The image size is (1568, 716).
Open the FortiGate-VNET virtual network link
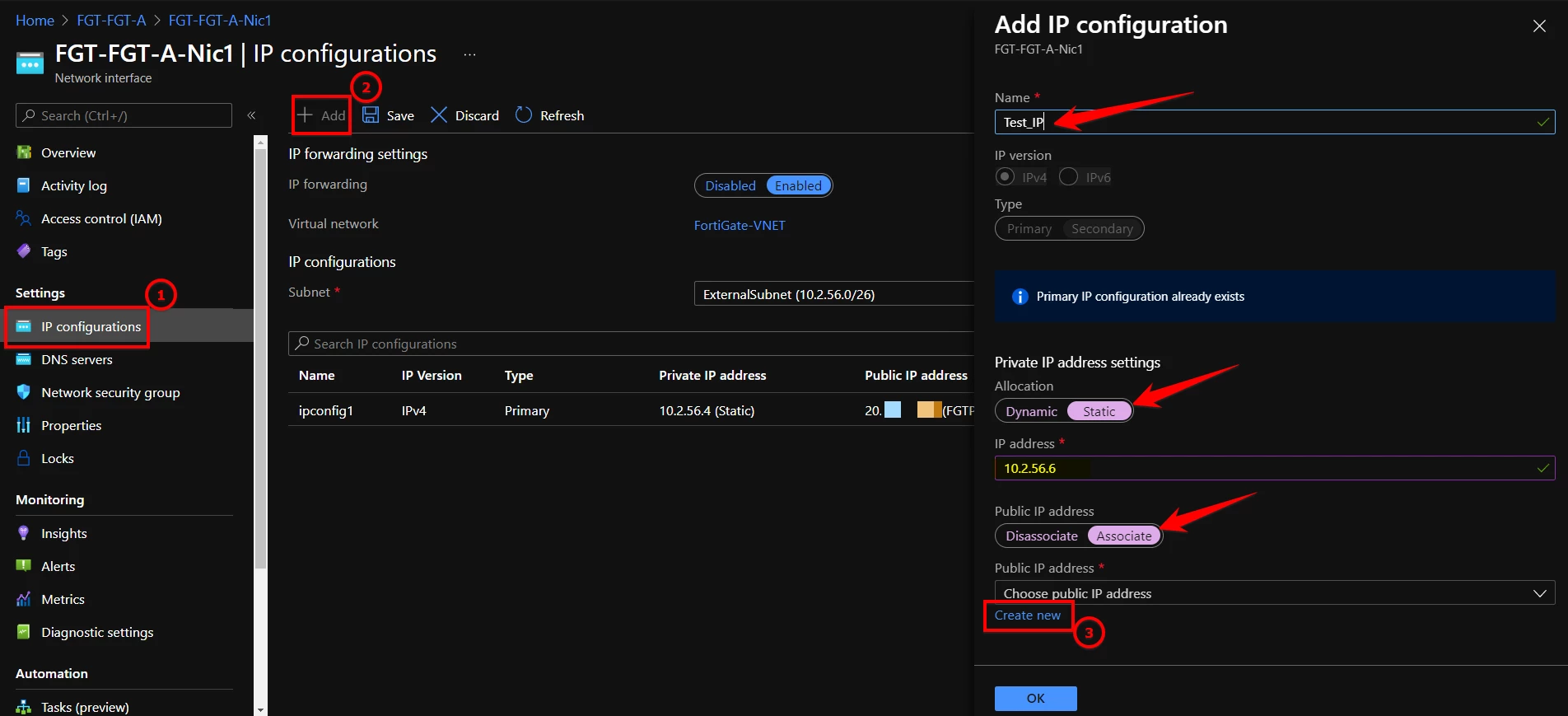click(740, 225)
